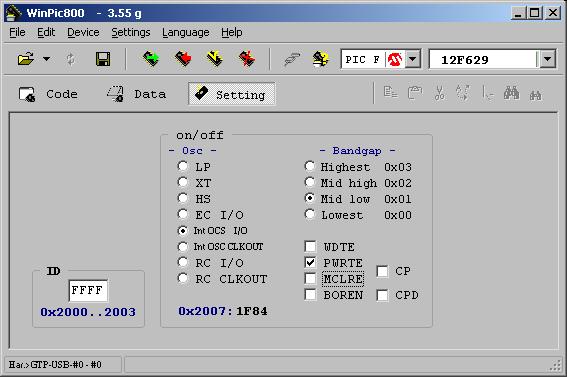Maximize the WinPic800 window

tap(534, 13)
